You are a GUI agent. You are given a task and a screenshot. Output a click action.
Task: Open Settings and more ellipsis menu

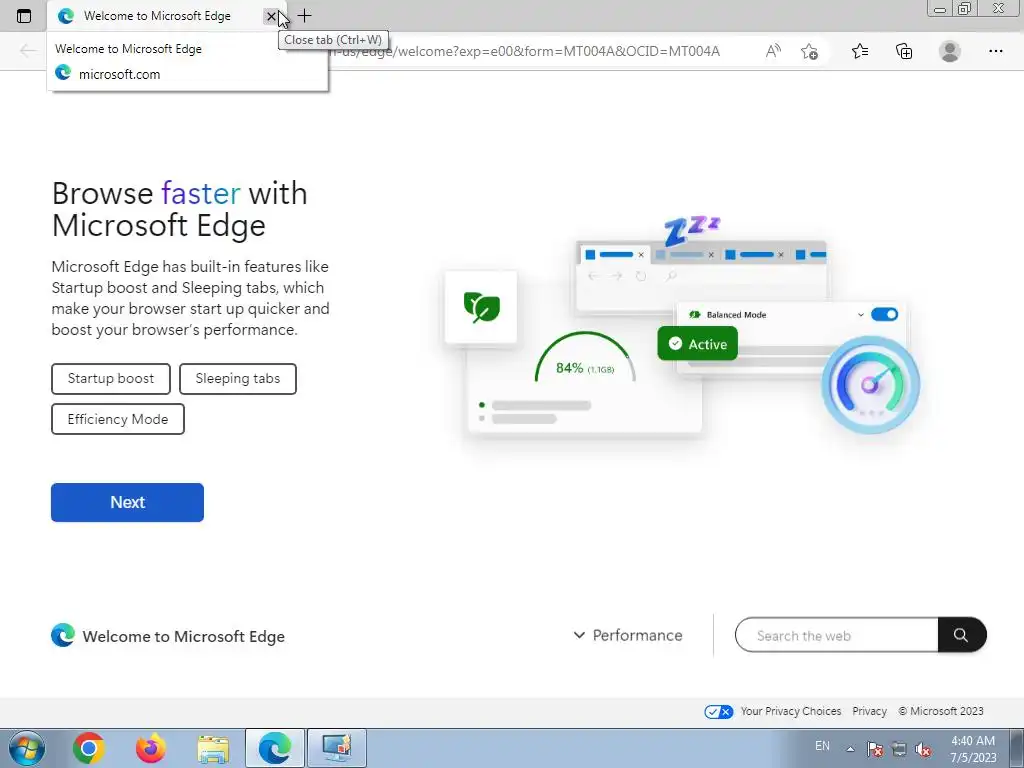(x=995, y=51)
